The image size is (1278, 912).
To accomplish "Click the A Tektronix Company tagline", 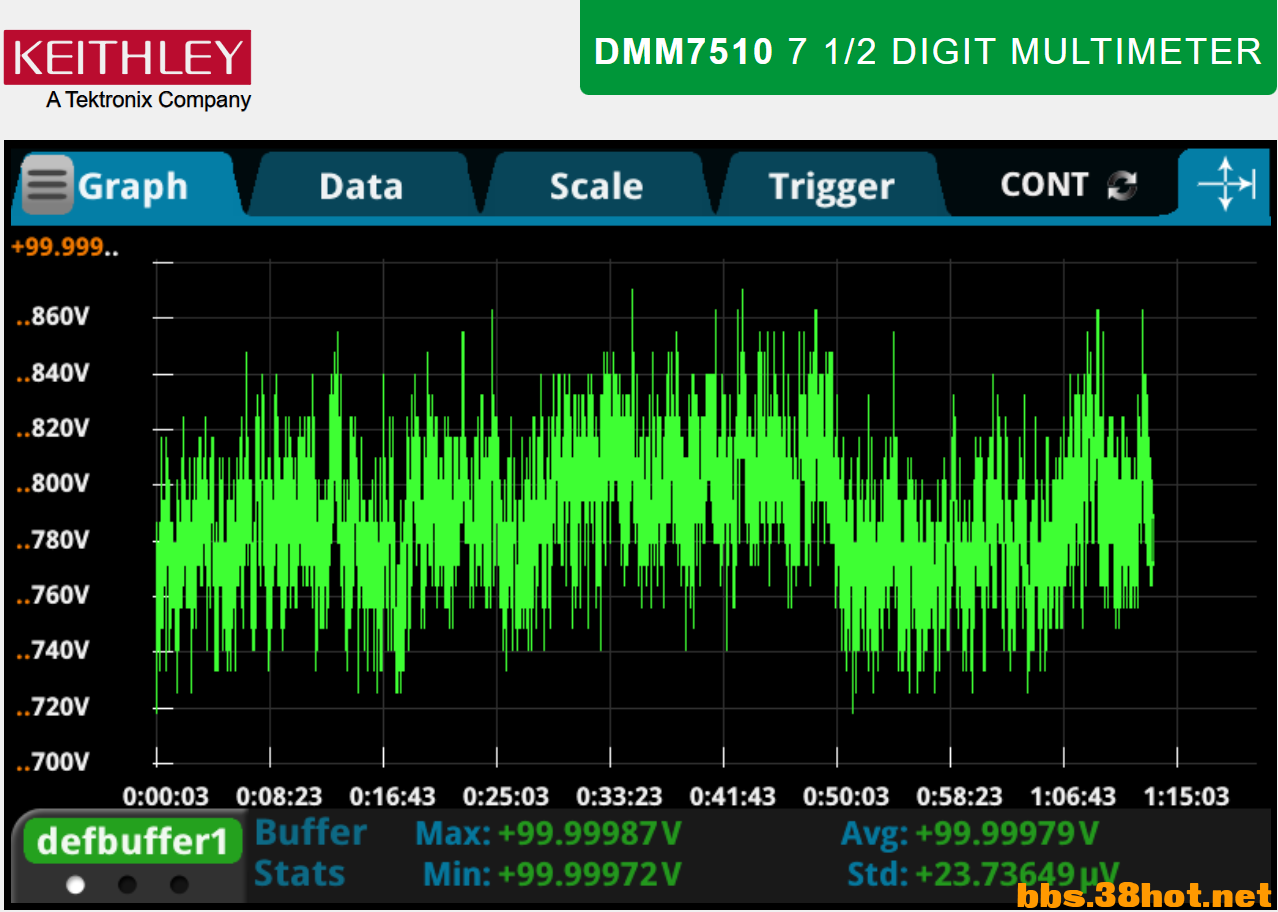I will click(x=148, y=100).
